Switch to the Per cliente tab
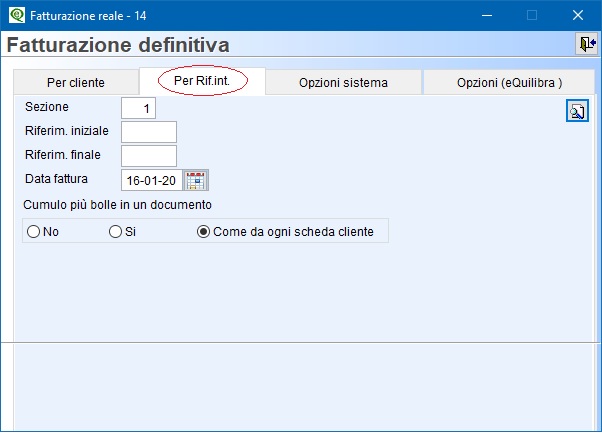The height and width of the screenshot is (433, 602). 76,82
